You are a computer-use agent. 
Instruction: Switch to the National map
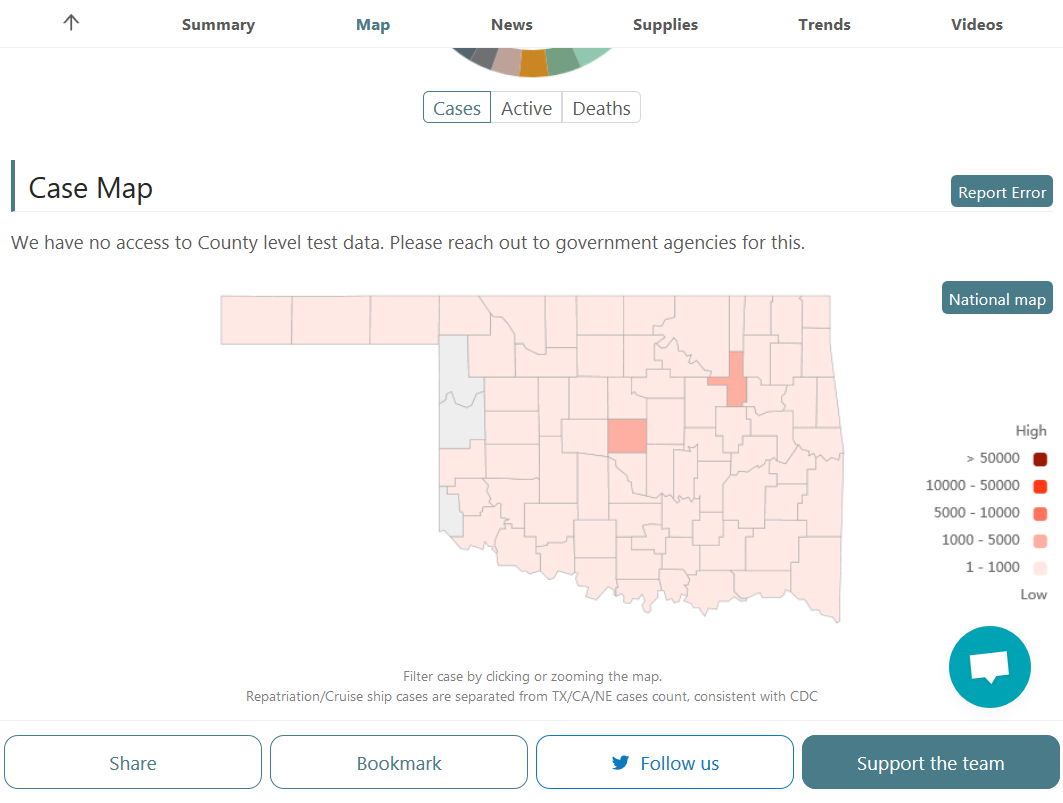coord(997,298)
